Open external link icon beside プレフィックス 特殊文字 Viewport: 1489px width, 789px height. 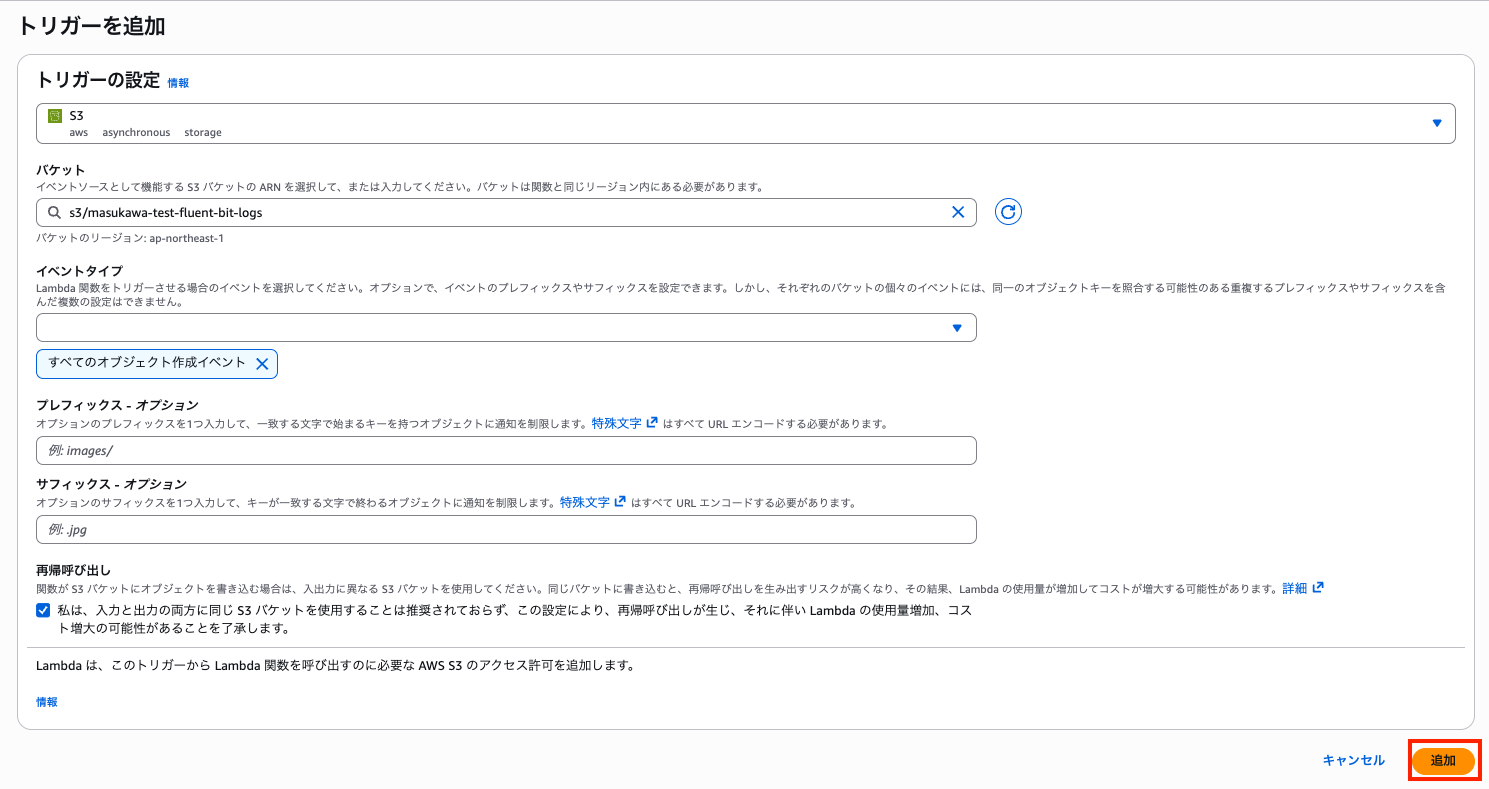(653, 422)
